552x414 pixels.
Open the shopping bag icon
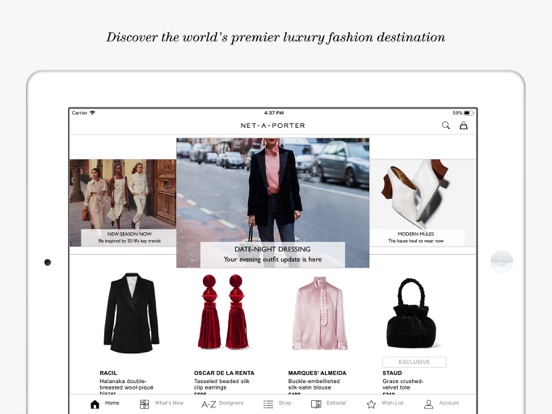[x=464, y=125]
